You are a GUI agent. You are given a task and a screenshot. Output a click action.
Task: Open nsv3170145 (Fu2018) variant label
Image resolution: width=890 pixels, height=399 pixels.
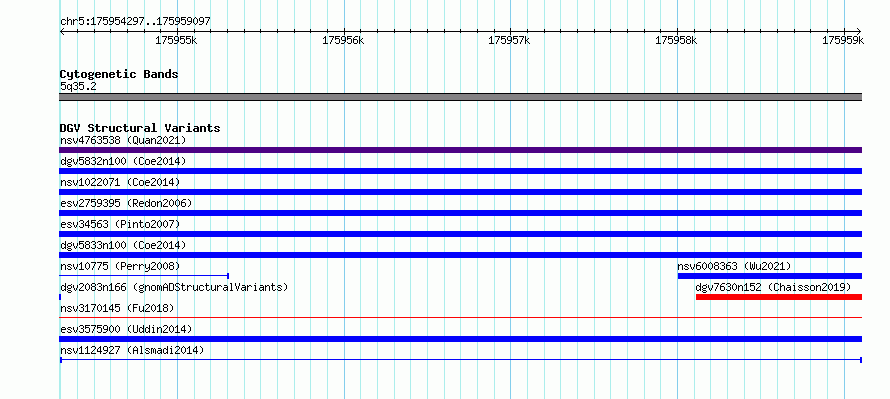pyautogui.click(x=117, y=308)
